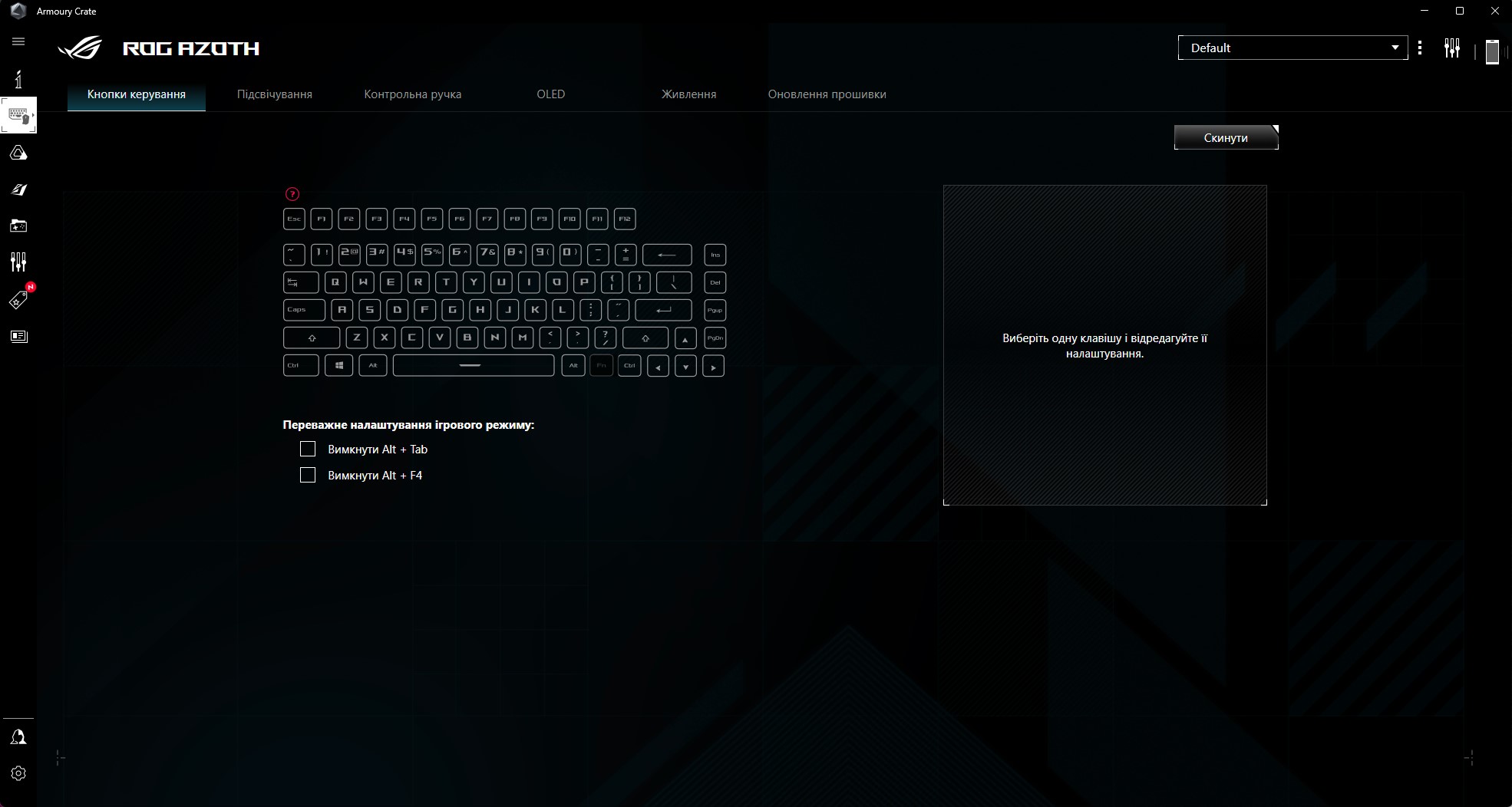The image size is (1512, 807).
Task: Click the phone icon in top right
Action: (x=1492, y=51)
